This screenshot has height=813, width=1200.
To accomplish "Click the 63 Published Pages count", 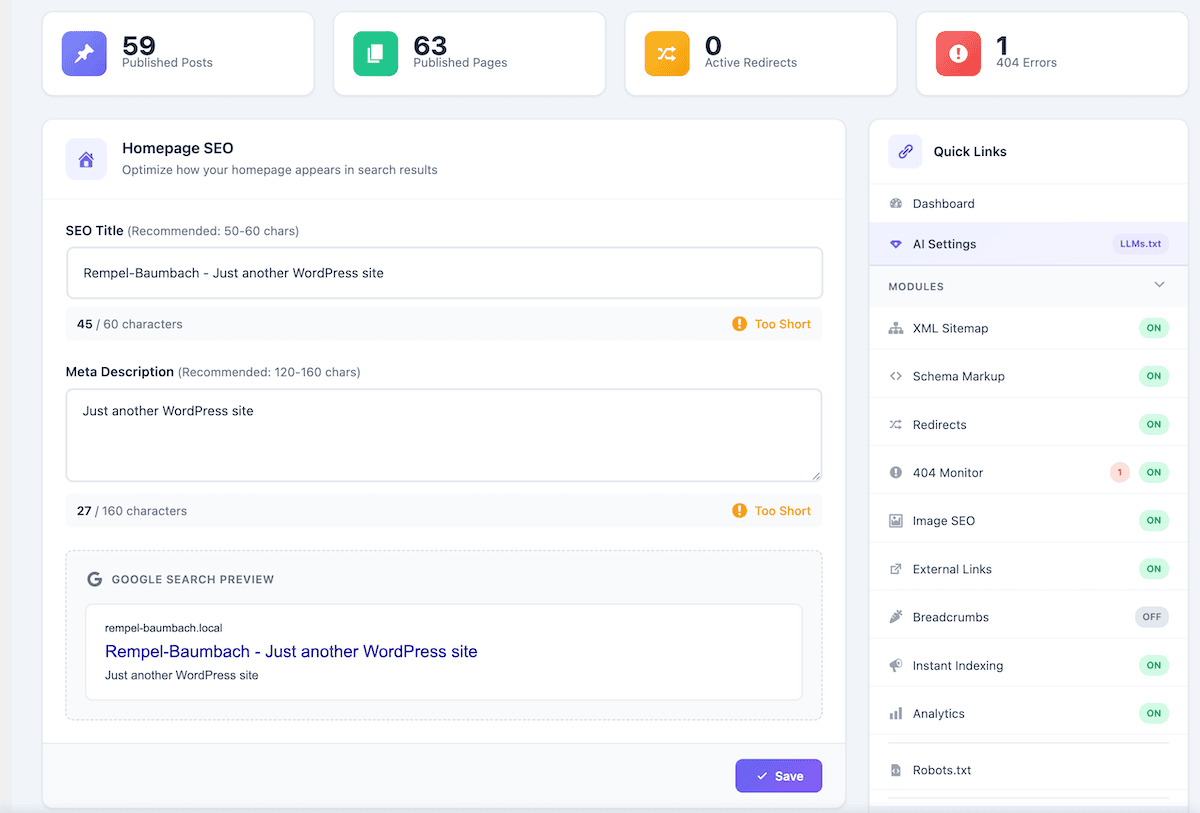I will [x=430, y=45].
